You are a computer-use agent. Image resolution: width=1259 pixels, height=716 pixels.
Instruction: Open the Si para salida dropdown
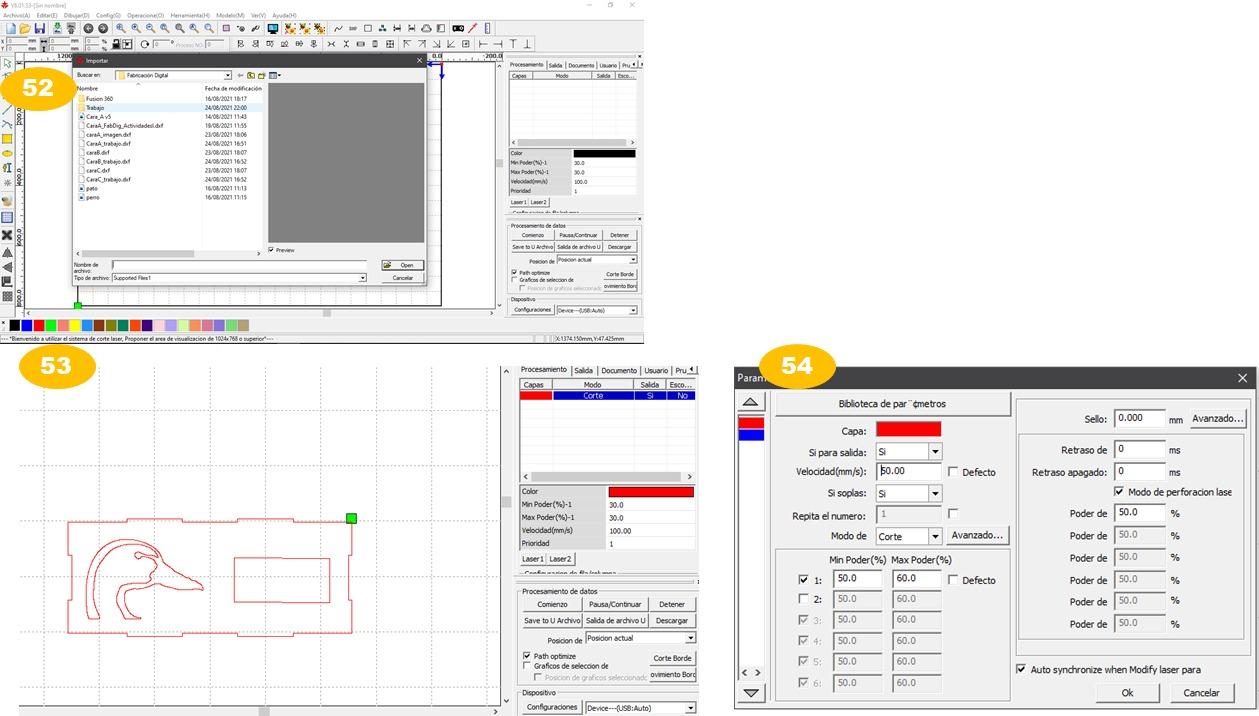point(935,452)
